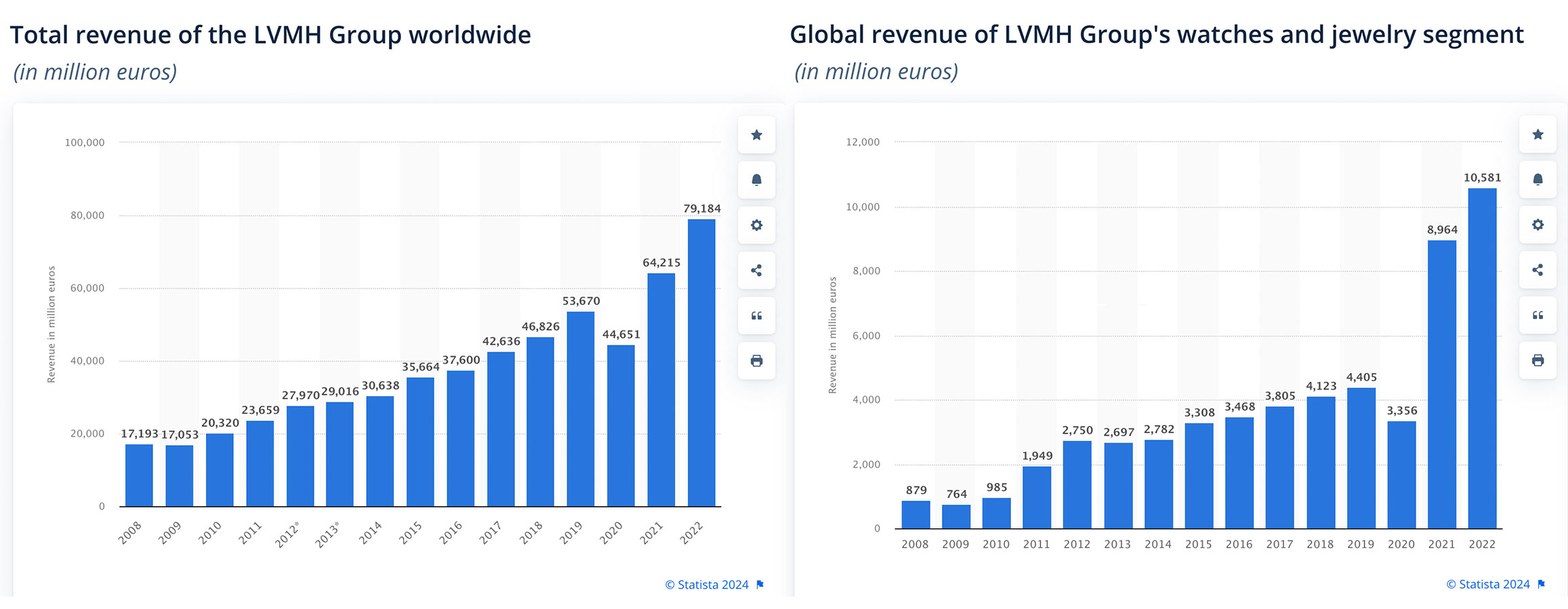Click the 2018 bar labeled 46,826
This screenshot has width=1568, height=609.
(x=540, y=421)
